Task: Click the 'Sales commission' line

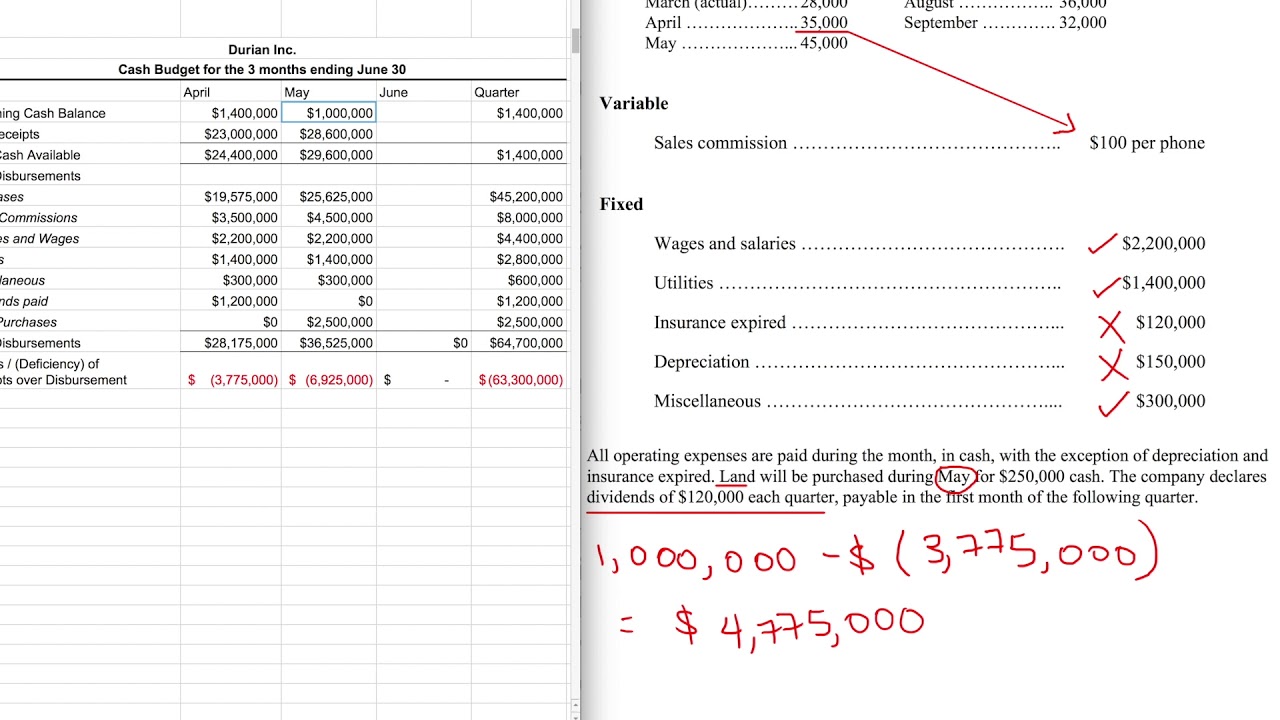Action: pos(857,143)
